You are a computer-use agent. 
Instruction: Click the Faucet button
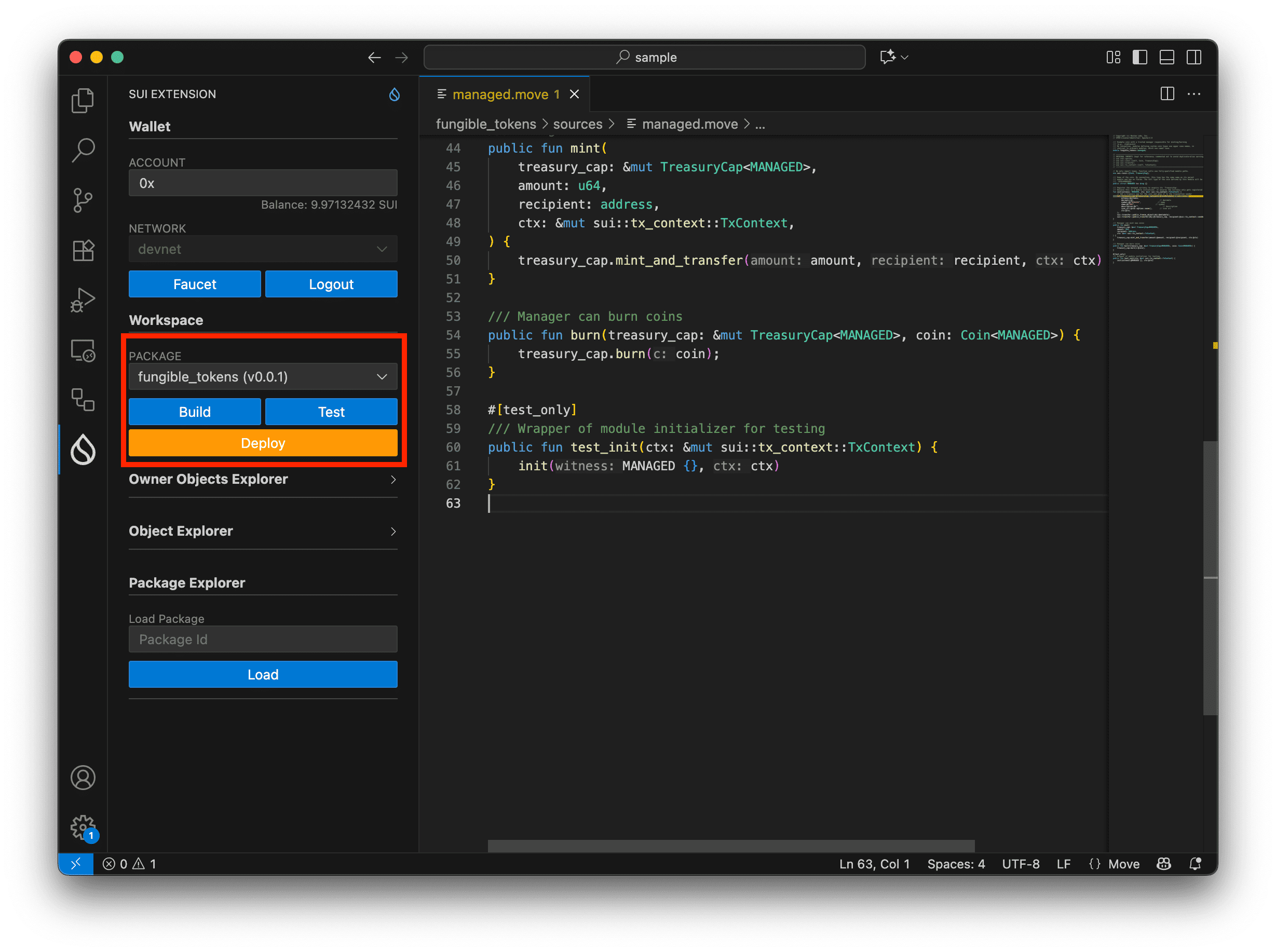point(195,284)
